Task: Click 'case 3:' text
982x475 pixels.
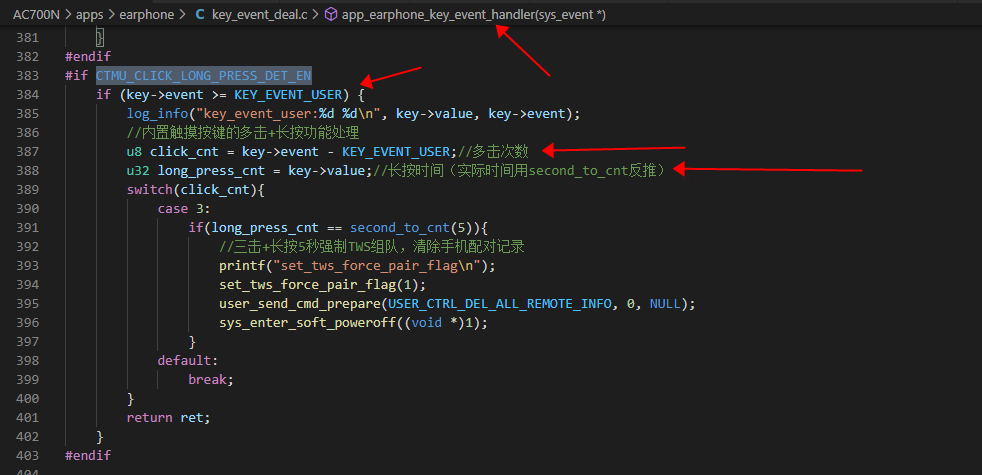Action: pyautogui.click(x=184, y=208)
